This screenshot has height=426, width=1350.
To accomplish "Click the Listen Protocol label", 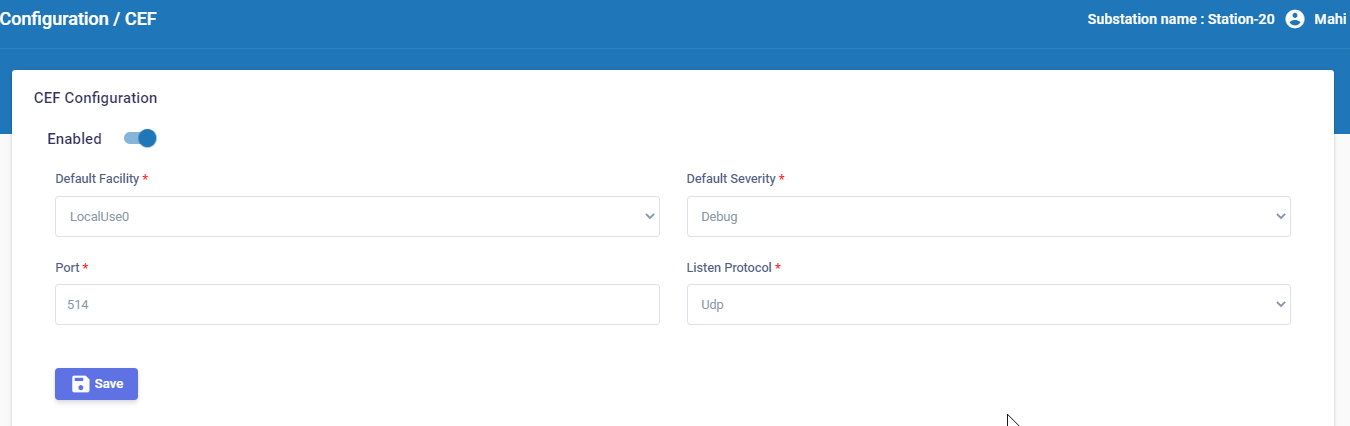I will [729, 268].
